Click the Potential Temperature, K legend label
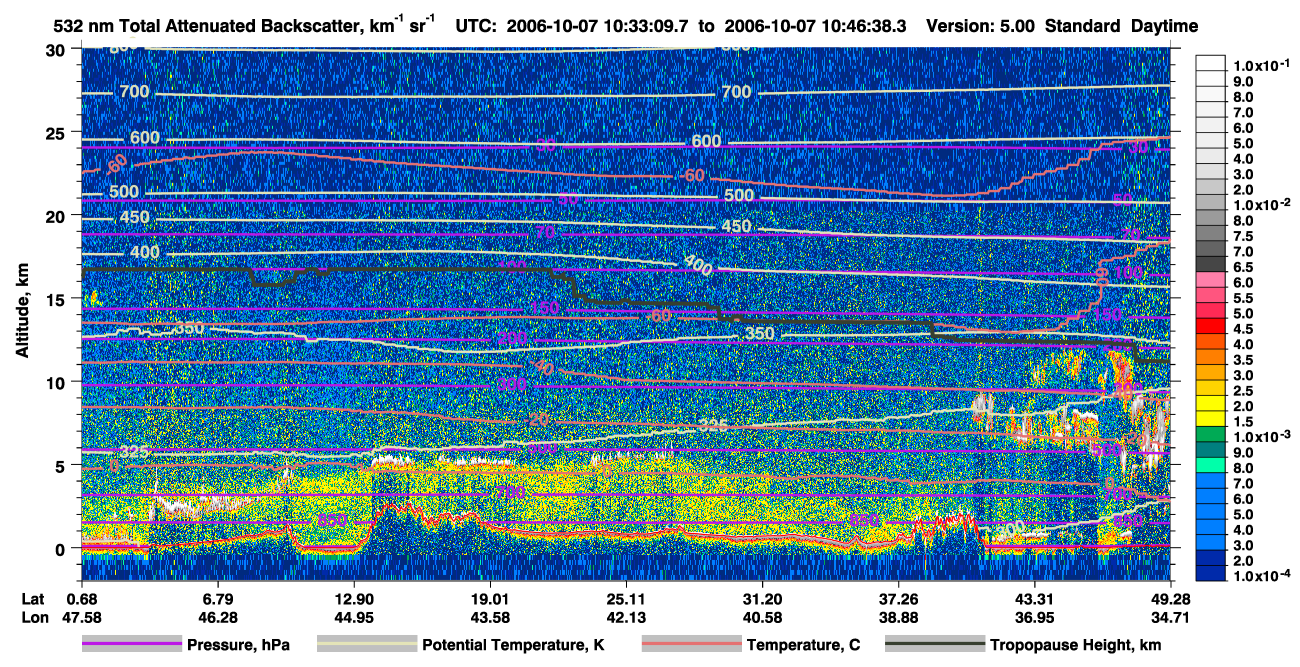1300x667 pixels. tap(513, 645)
